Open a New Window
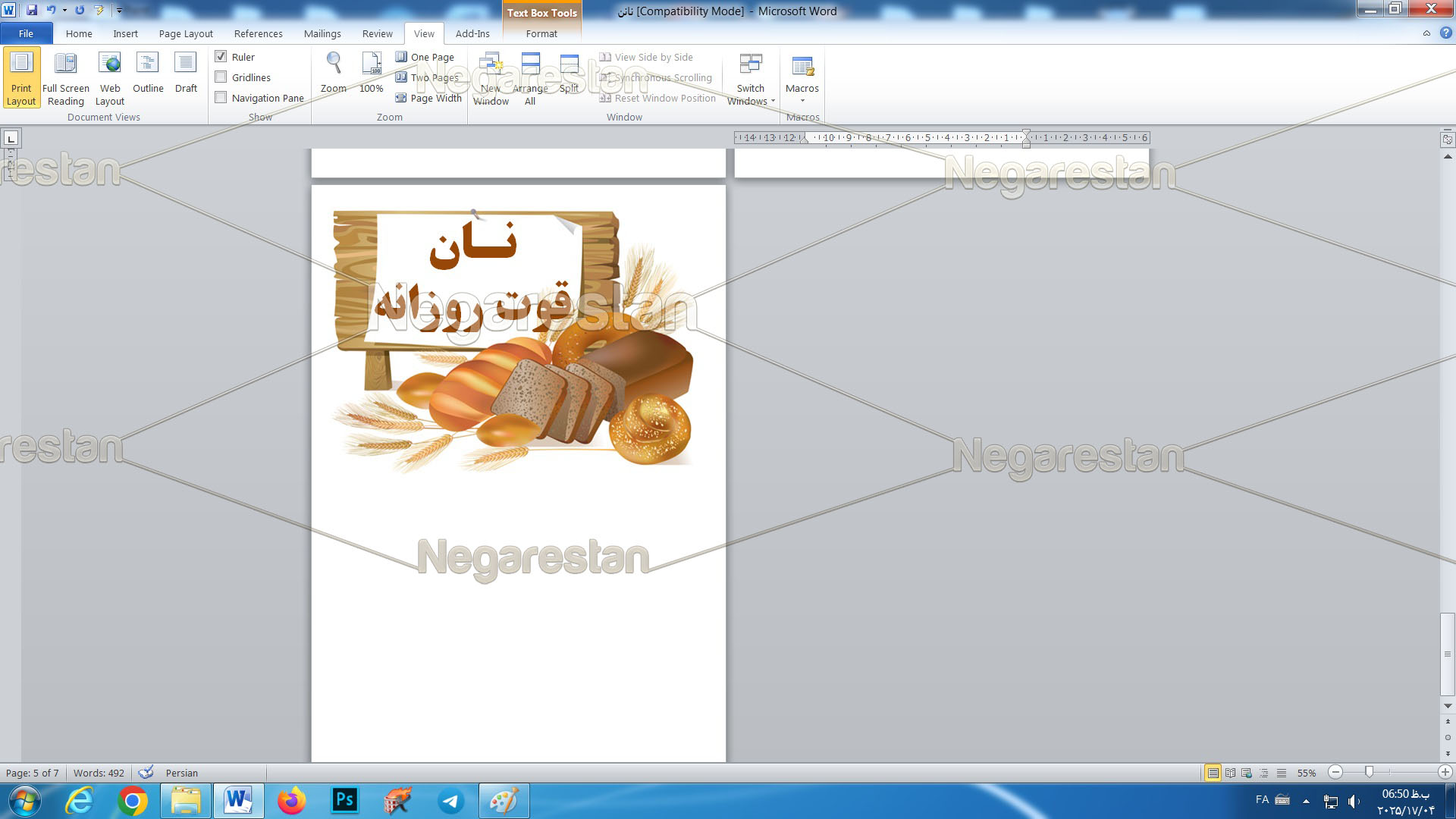1456x819 pixels. 491,78
